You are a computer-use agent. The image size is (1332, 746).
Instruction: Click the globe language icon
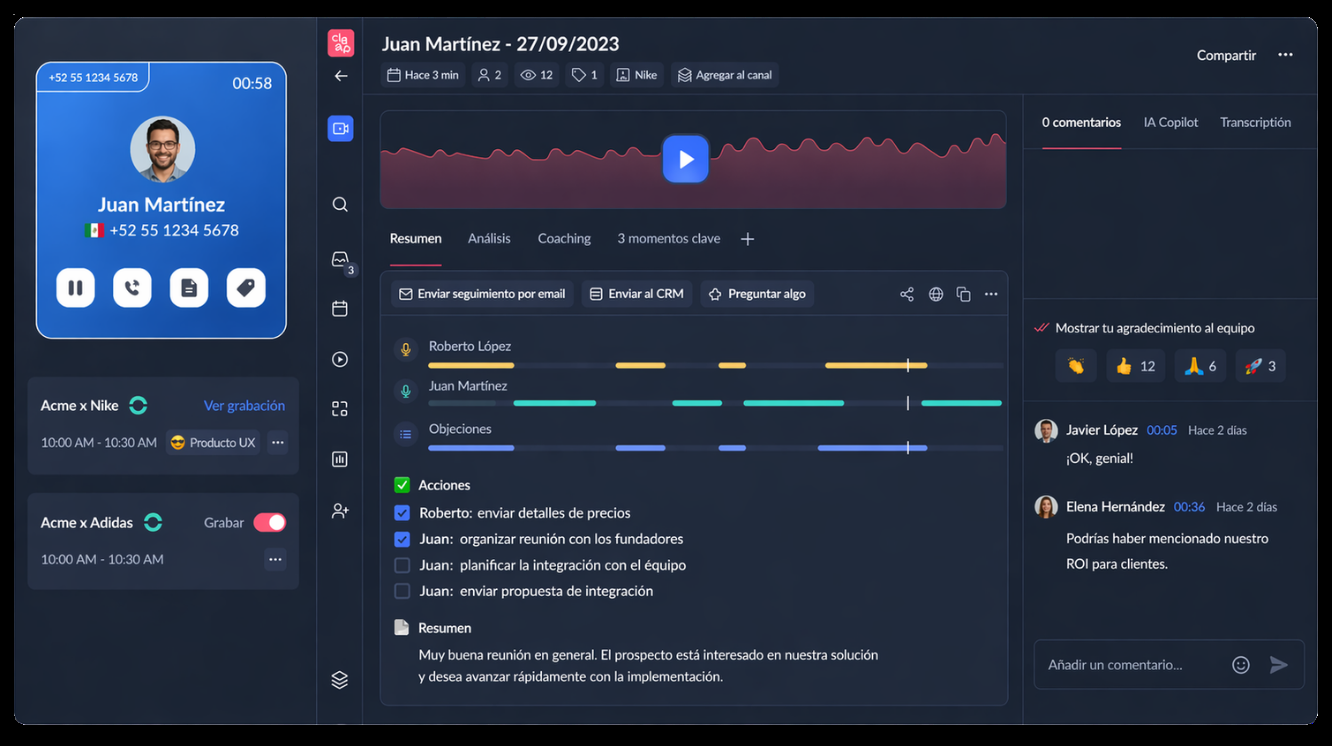tap(936, 294)
